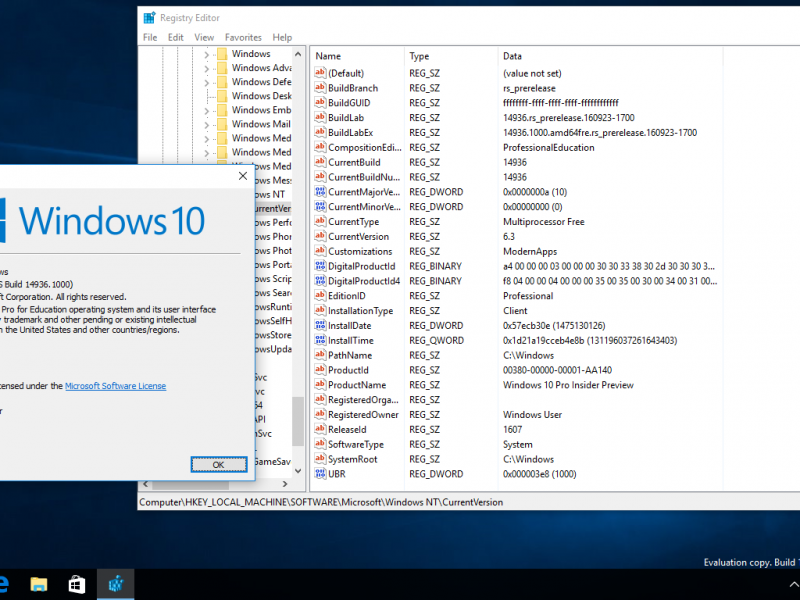This screenshot has height=600, width=800.
Task: Click the tree pane vertical scrollbar thumb
Action: point(298,421)
